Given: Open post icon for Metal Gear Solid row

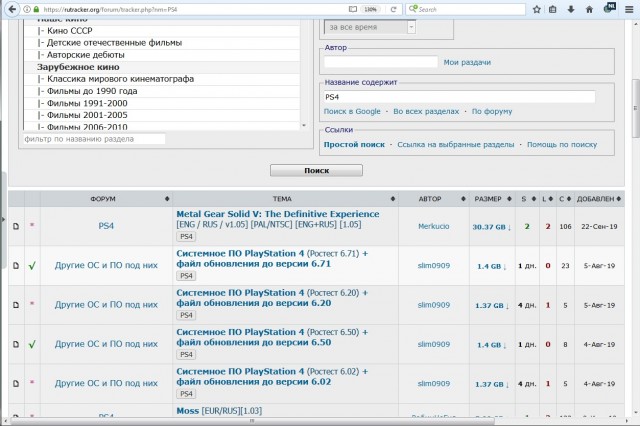Looking at the screenshot, I should point(16,226).
